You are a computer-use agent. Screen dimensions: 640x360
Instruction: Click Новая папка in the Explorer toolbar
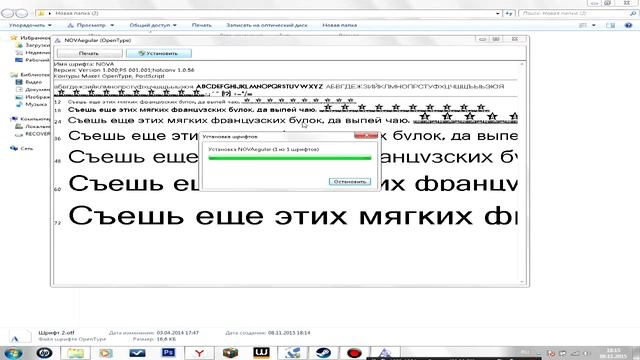tap(340, 25)
